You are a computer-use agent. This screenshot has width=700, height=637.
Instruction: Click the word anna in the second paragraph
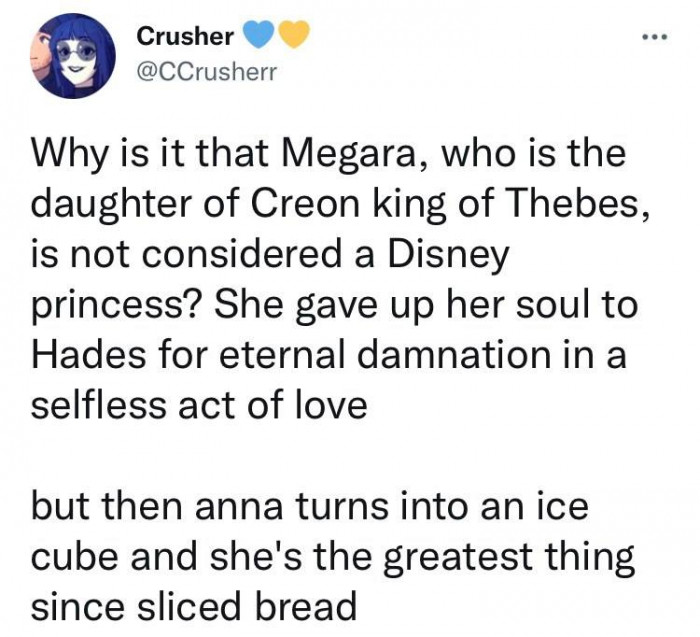239,508
